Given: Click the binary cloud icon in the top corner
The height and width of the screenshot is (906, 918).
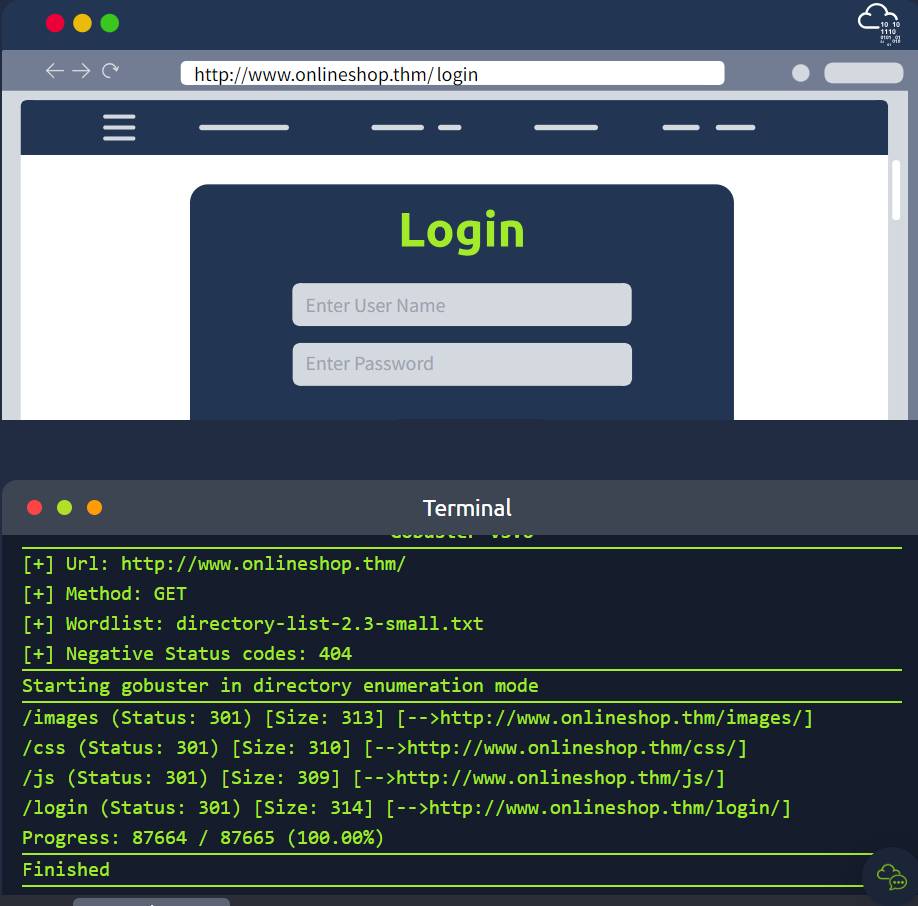Looking at the screenshot, I should 878,24.
